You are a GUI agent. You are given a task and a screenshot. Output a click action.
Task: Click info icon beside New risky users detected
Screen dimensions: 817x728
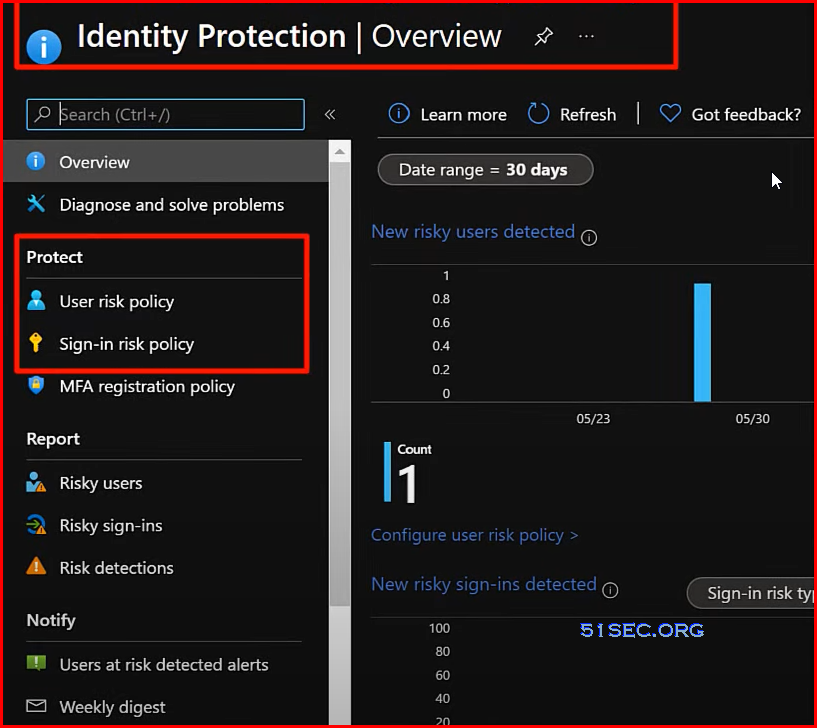pos(589,238)
